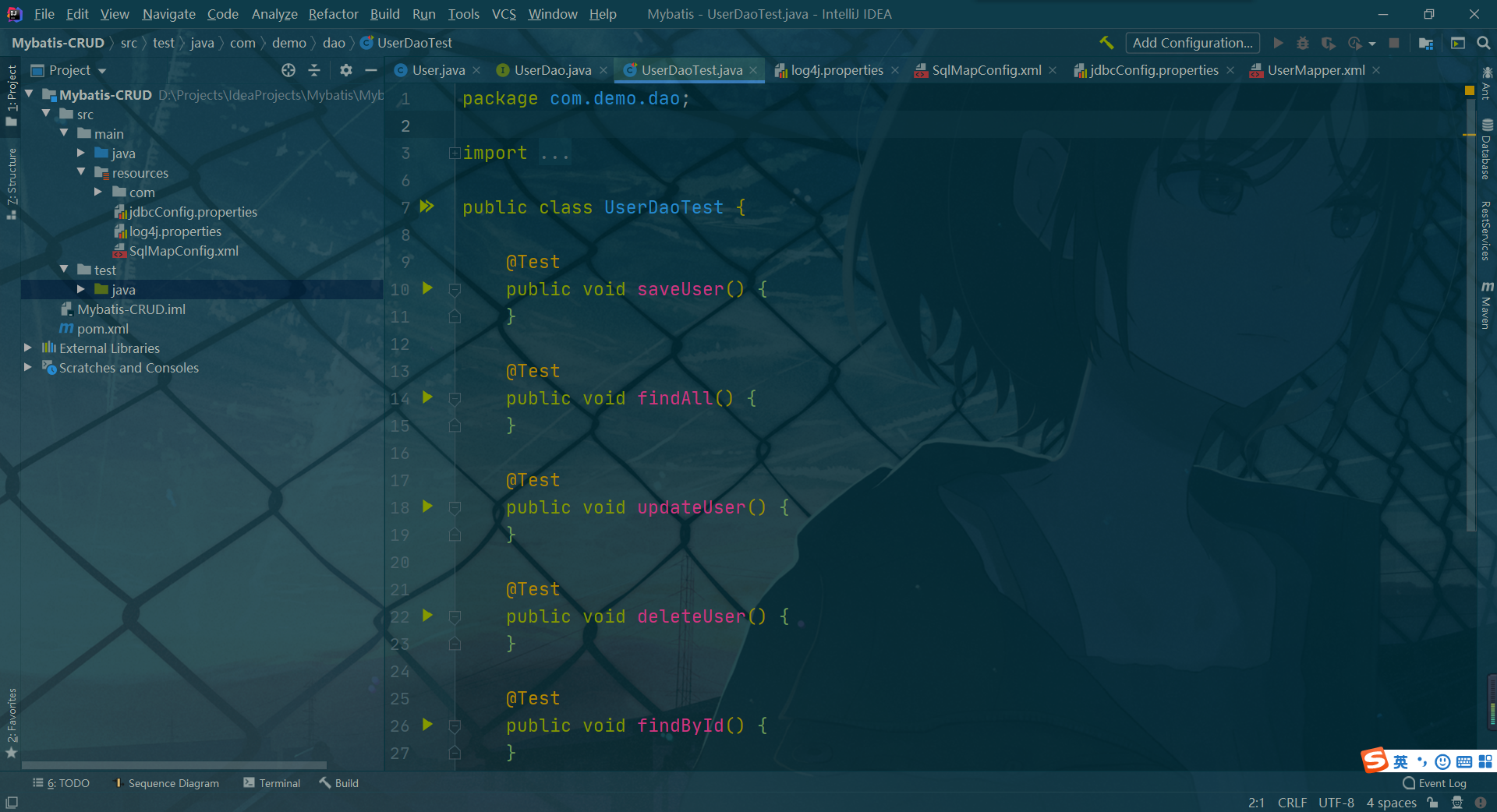Open the Analyze menu
The height and width of the screenshot is (812, 1497).
tap(274, 14)
